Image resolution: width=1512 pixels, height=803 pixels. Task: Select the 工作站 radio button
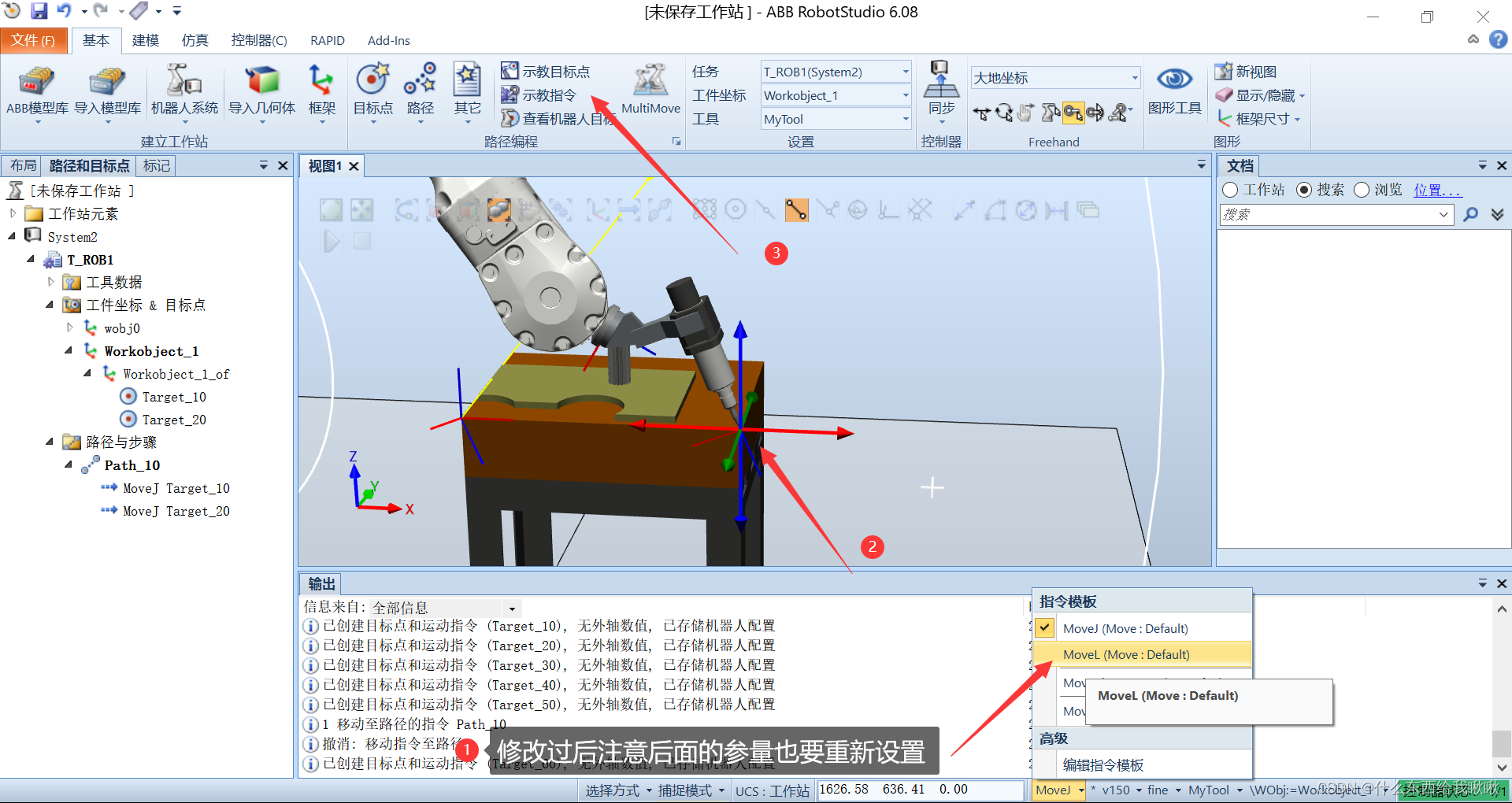coord(1230,190)
